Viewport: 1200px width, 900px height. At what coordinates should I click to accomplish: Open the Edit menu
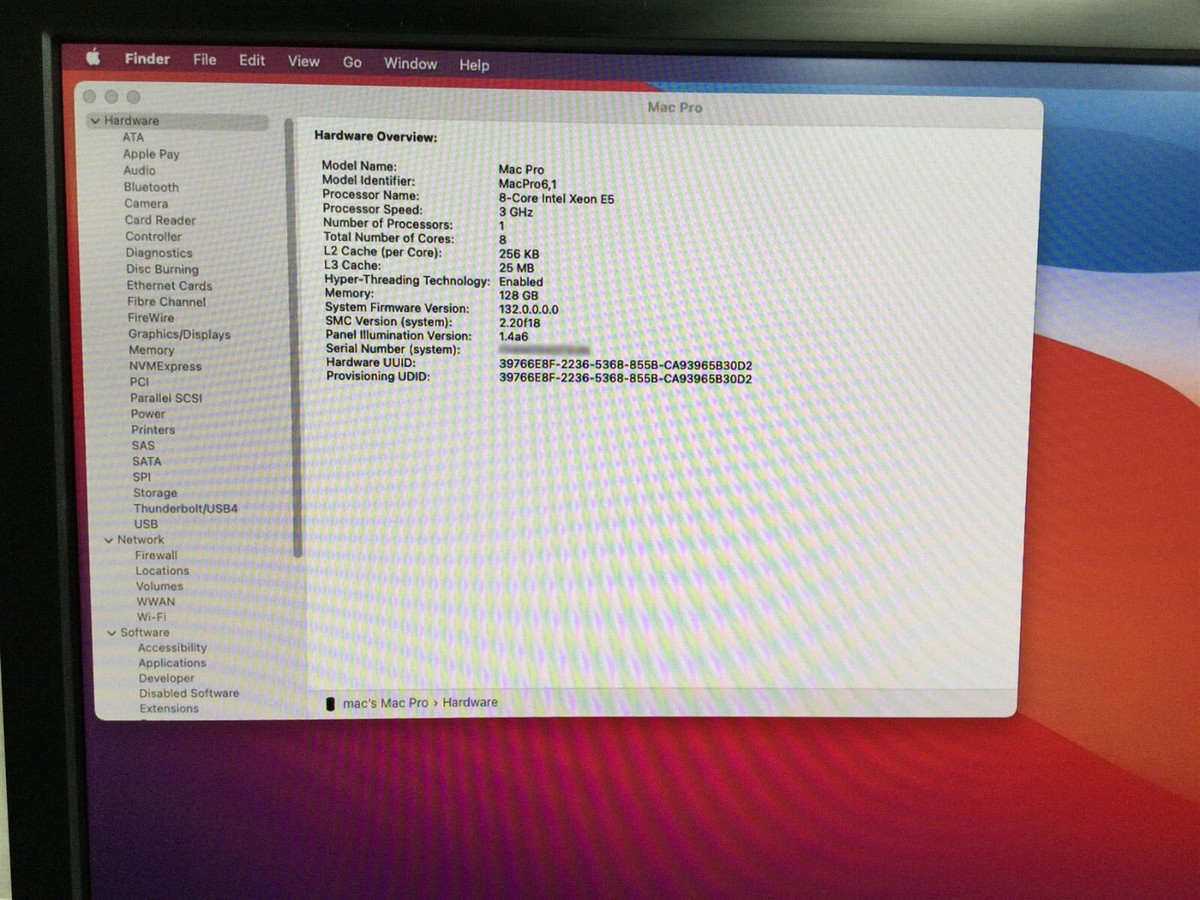point(252,60)
